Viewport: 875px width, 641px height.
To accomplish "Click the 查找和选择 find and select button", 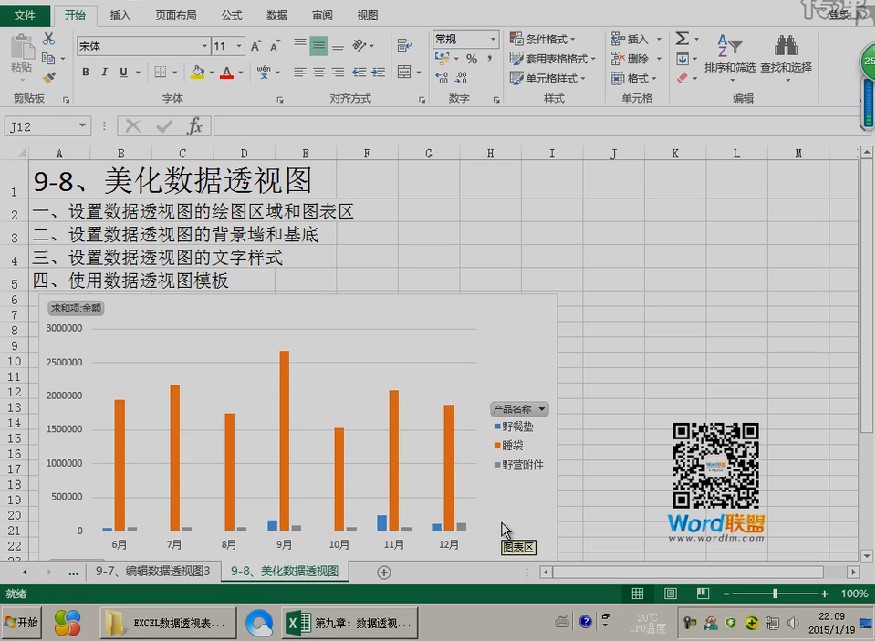I will (x=786, y=59).
